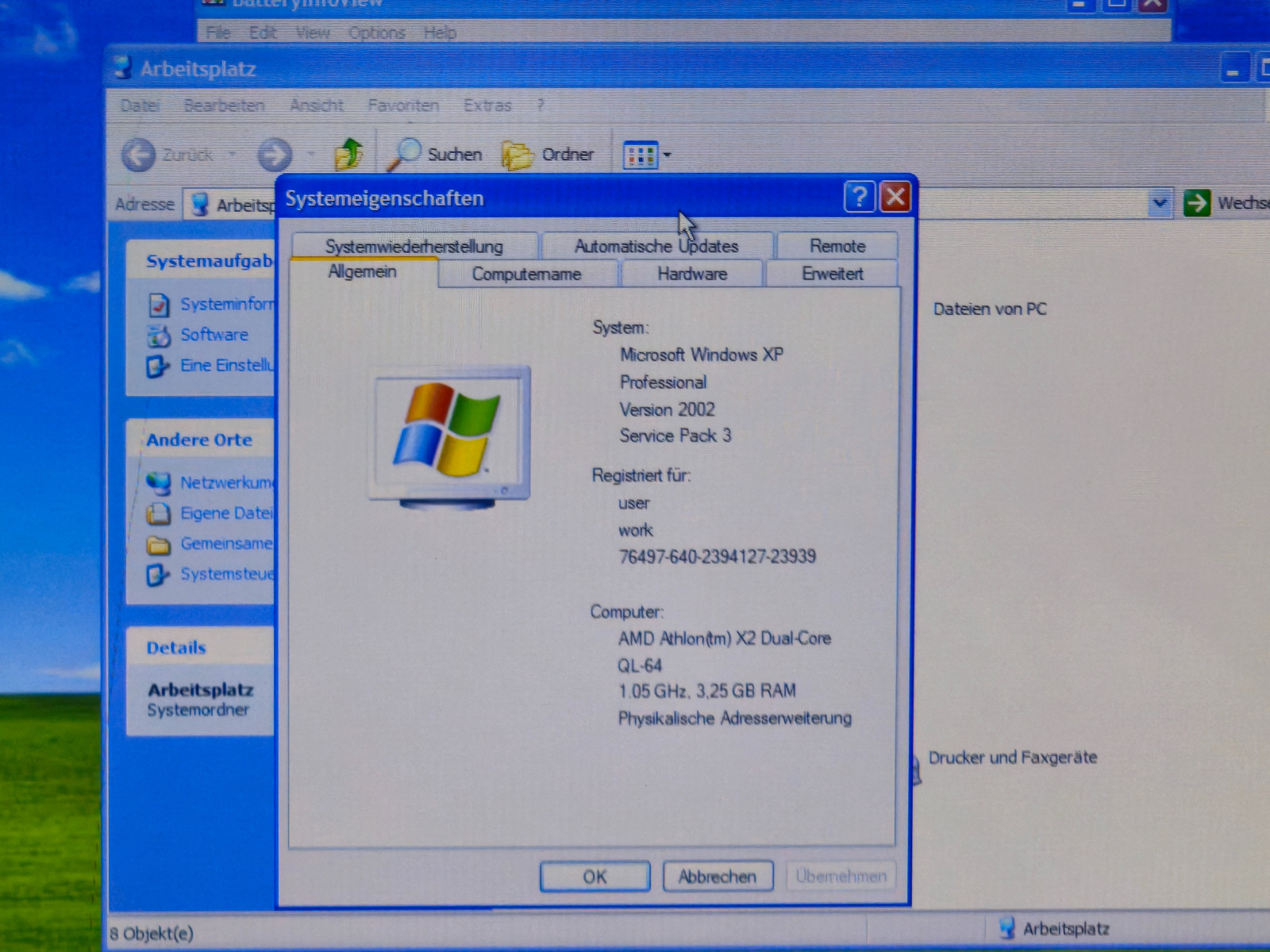Switch to the Computername tab
Image resolution: width=1270 pixels, height=952 pixels.
pyautogui.click(x=526, y=274)
